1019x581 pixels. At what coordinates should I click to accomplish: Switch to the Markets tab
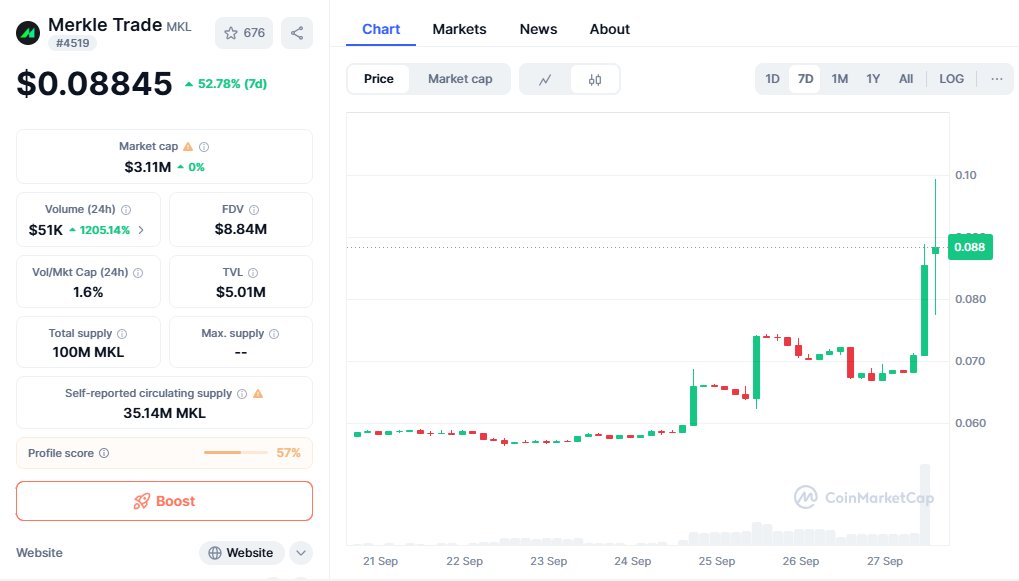pos(459,29)
